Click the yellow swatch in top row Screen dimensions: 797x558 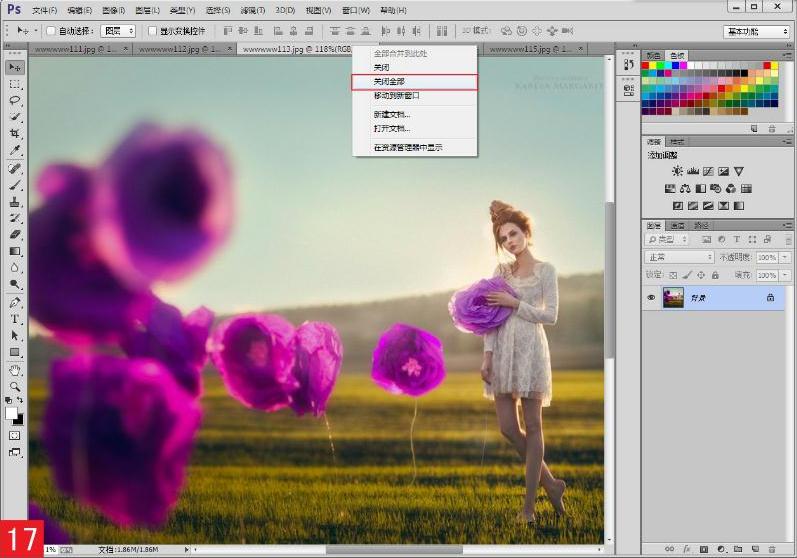click(653, 66)
